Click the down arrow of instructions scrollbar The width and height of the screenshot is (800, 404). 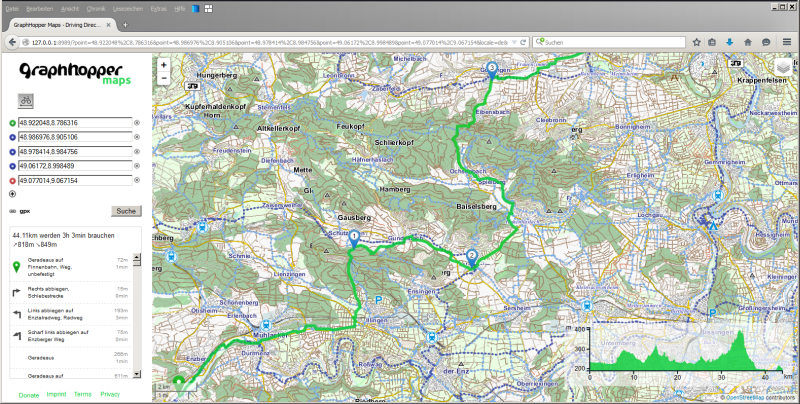pos(136,374)
